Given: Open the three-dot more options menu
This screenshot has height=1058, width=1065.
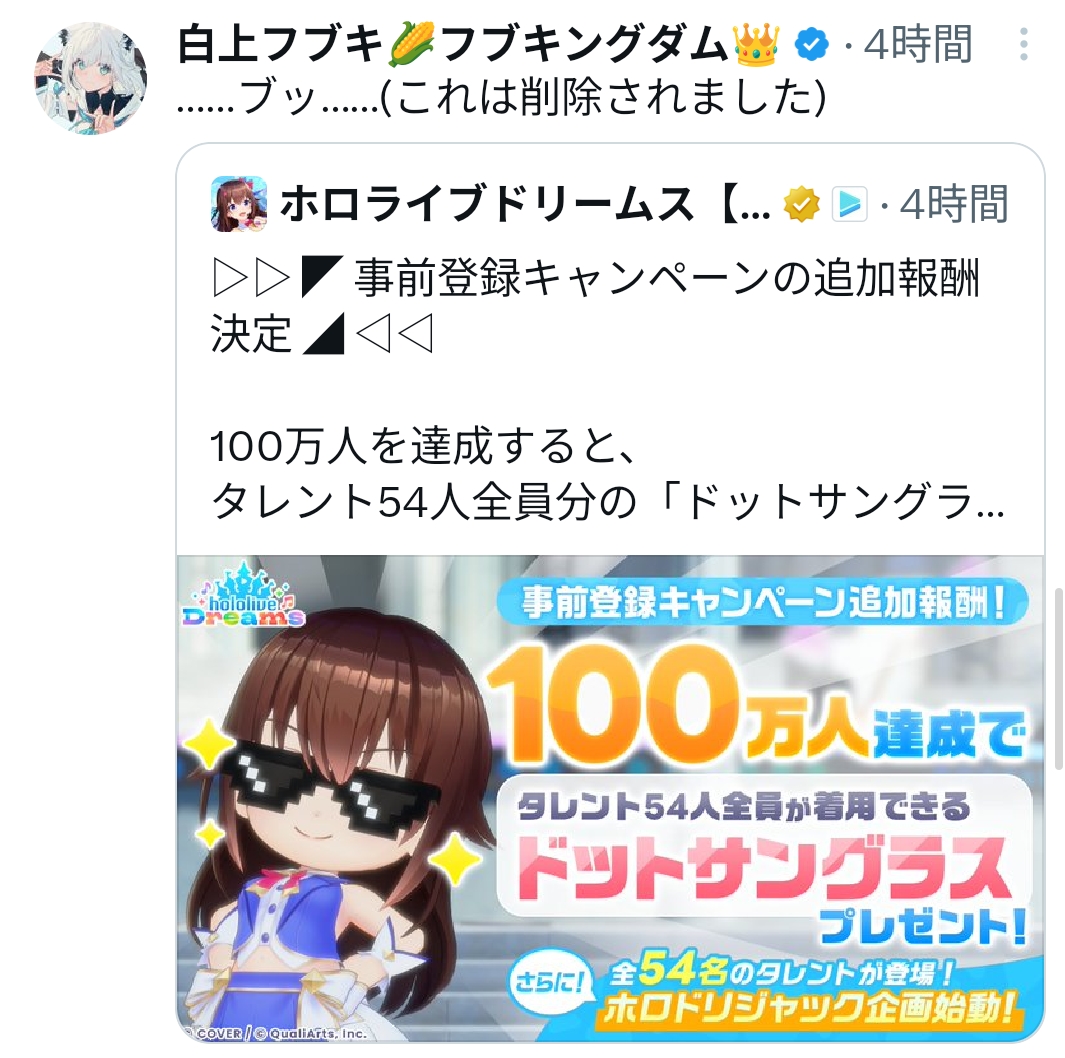Looking at the screenshot, I should [x=1024, y=45].
